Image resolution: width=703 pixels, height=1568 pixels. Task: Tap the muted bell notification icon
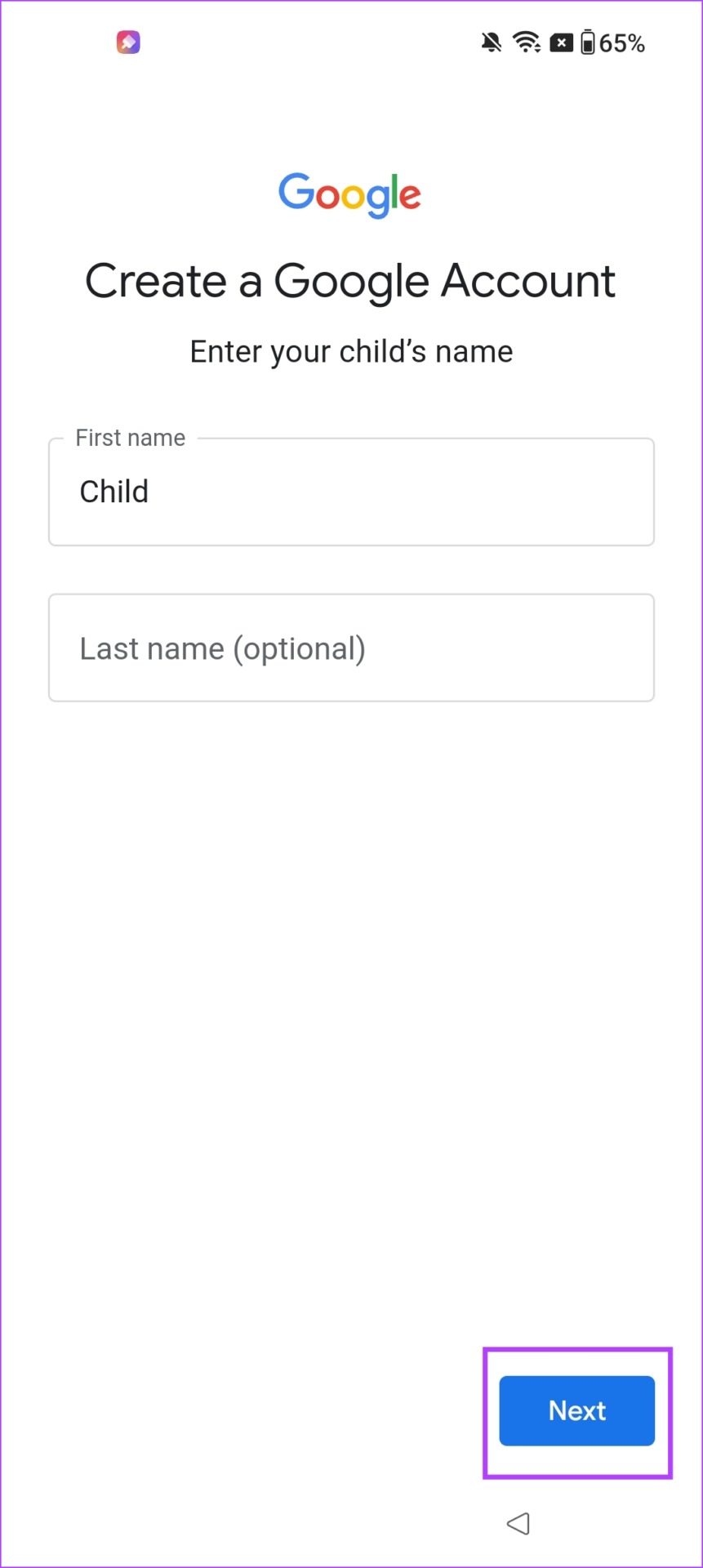(x=491, y=42)
